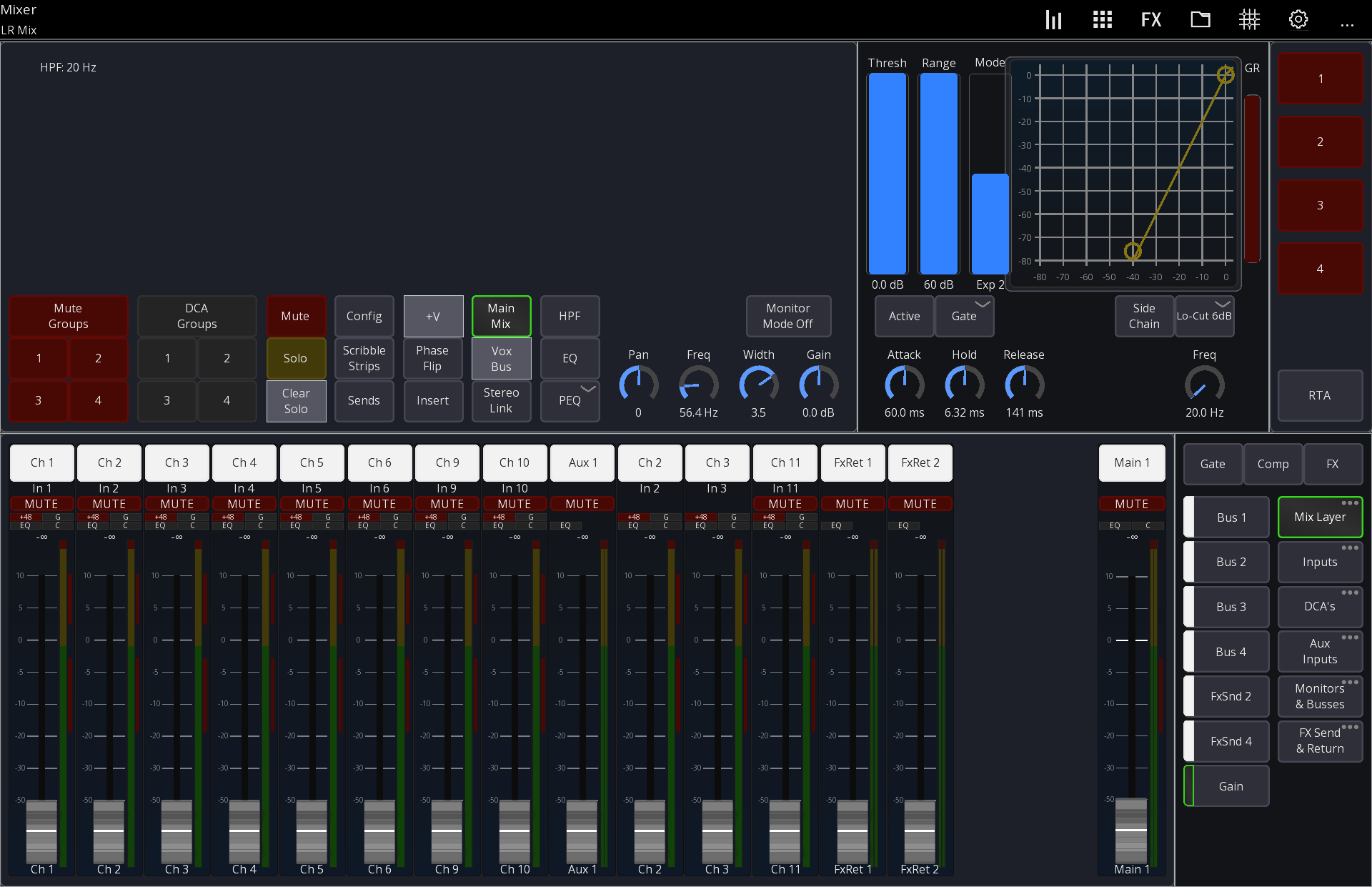1372x887 pixels.
Task: Select Bus 3 mix target
Action: click(x=1227, y=607)
